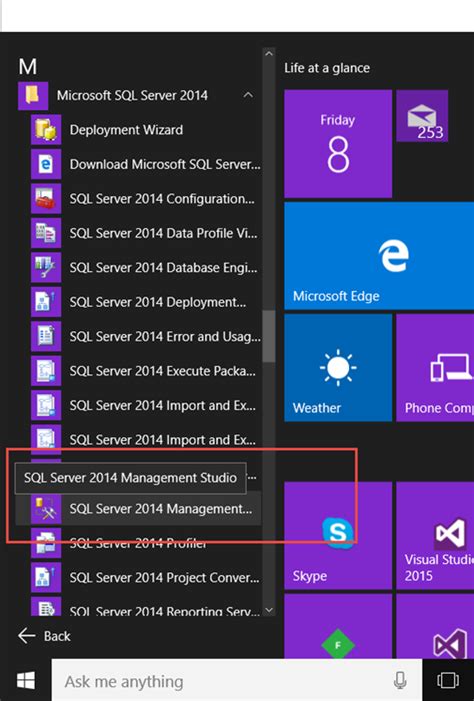
Task: Click the SQL Server 2014 Profiler icon
Action: pyautogui.click(x=46, y=543)
